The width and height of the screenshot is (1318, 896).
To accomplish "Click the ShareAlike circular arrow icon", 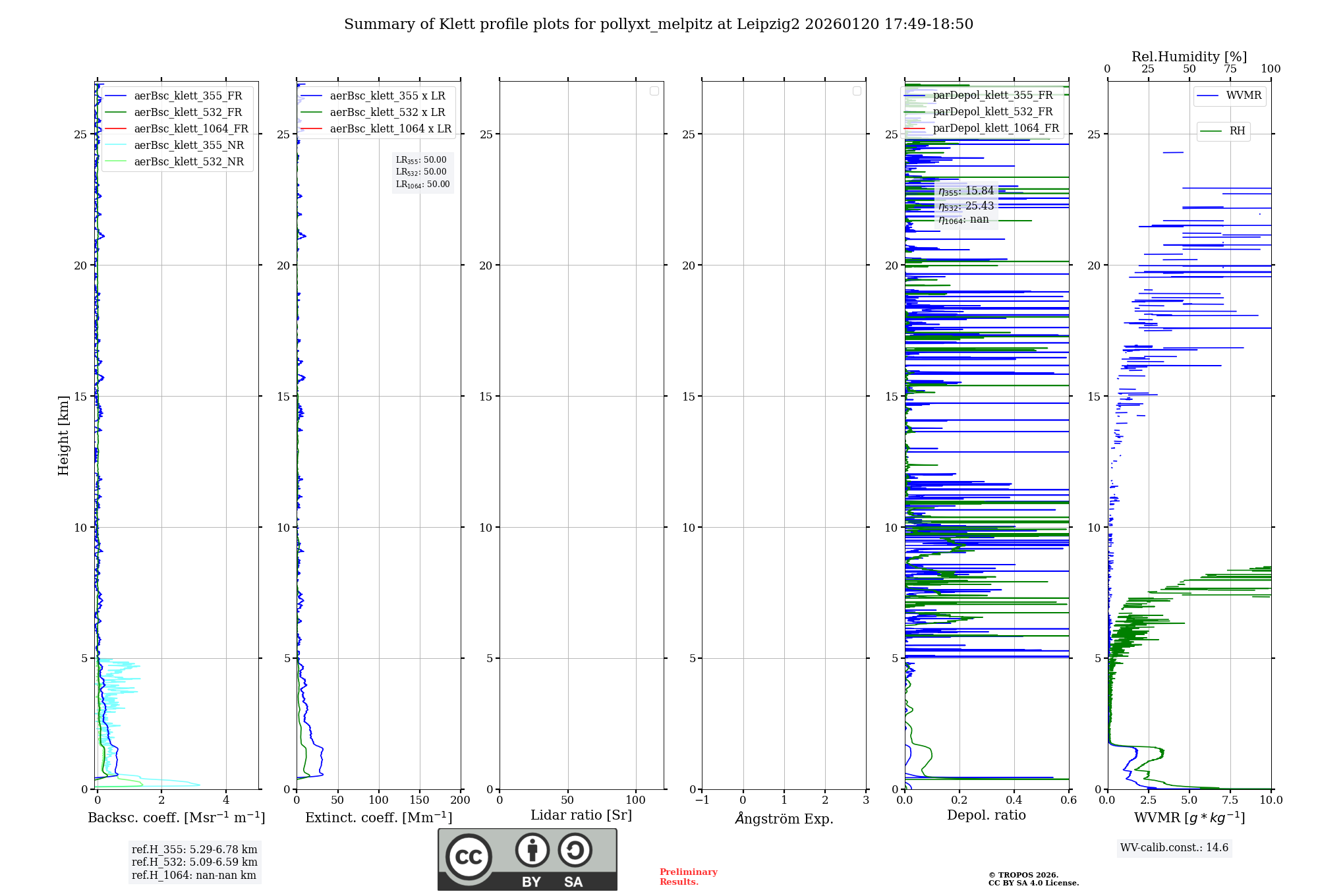I will 575,850.
